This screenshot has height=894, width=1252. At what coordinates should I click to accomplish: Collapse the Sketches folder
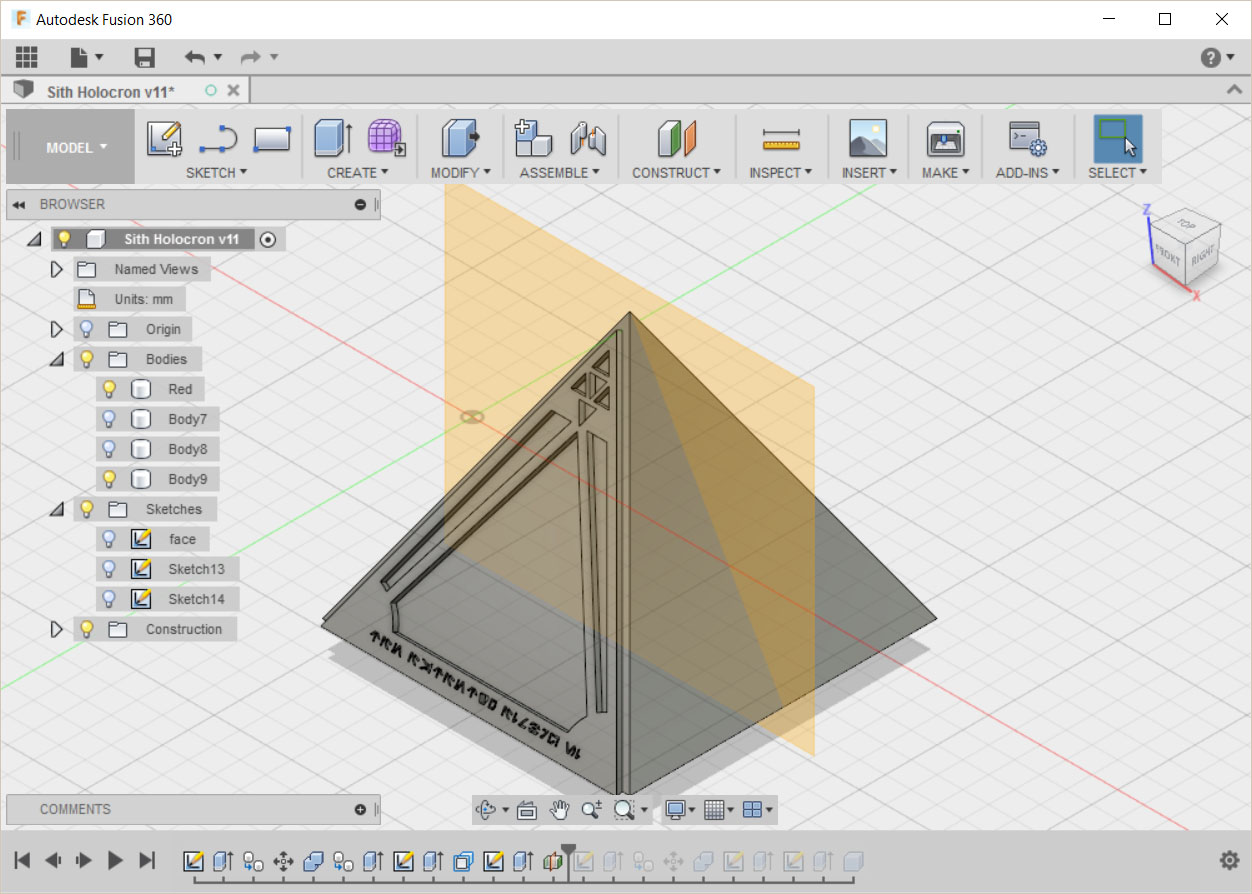[x=57, y=509]
